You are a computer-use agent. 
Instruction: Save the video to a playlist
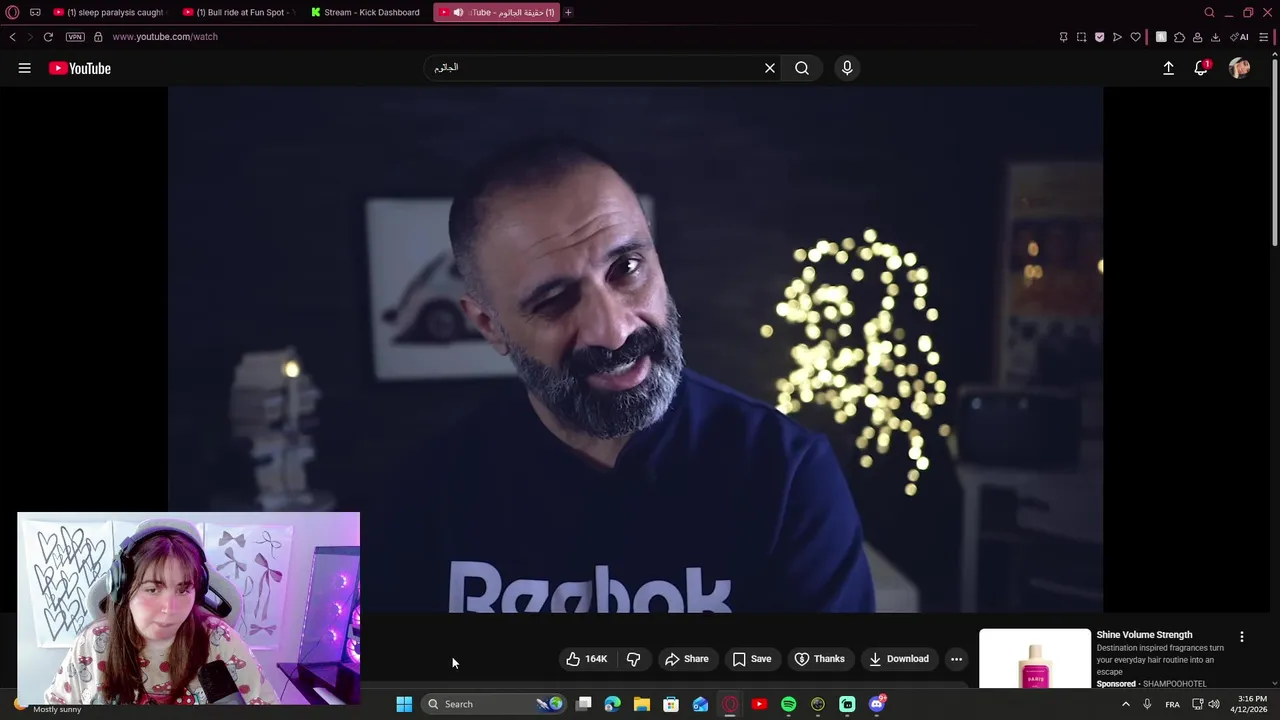(x=752, y=659)
